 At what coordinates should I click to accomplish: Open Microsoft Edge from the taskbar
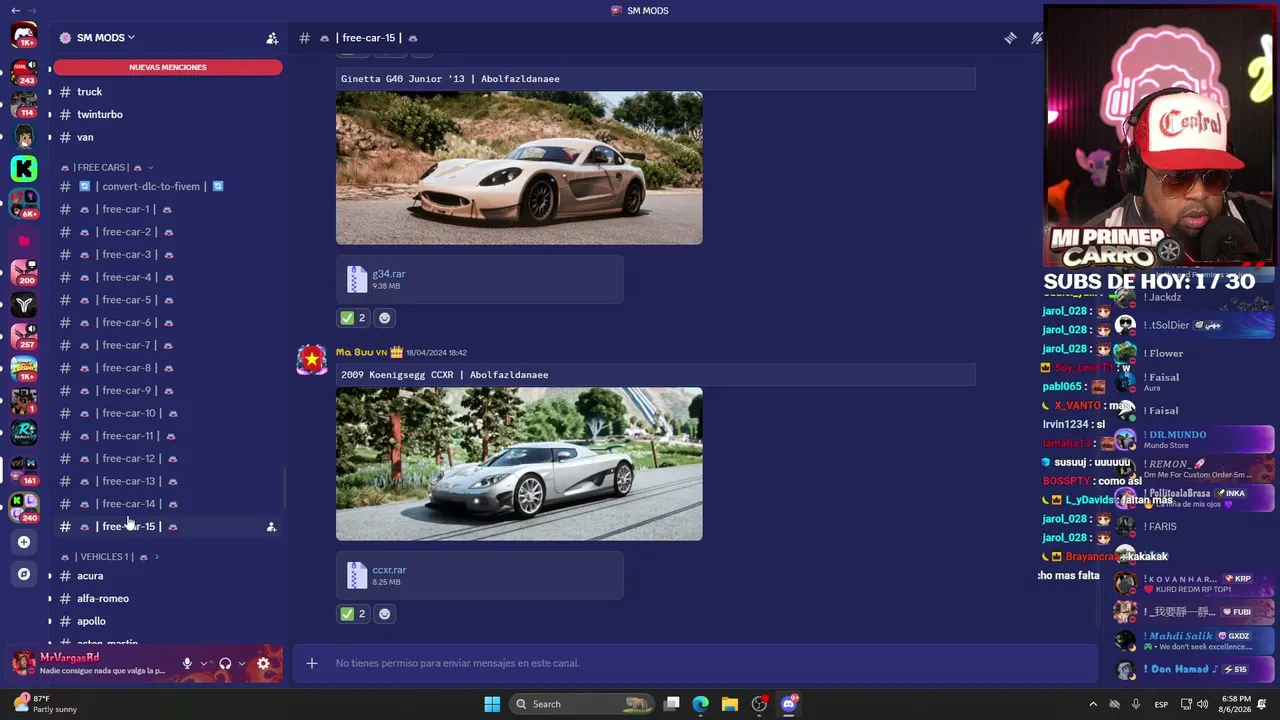701,704
